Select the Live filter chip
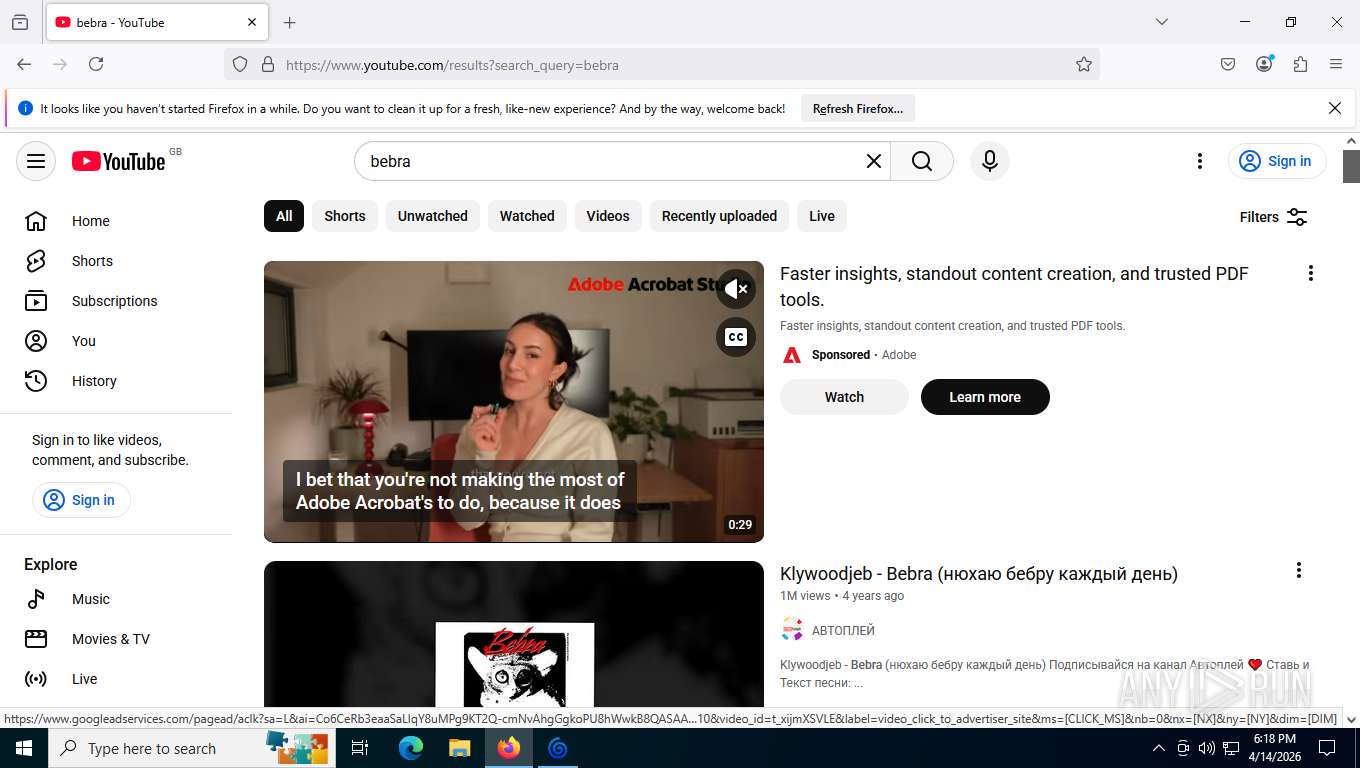Image resolution: width=1360 pixels, height=768 pixels. point(822,216)
